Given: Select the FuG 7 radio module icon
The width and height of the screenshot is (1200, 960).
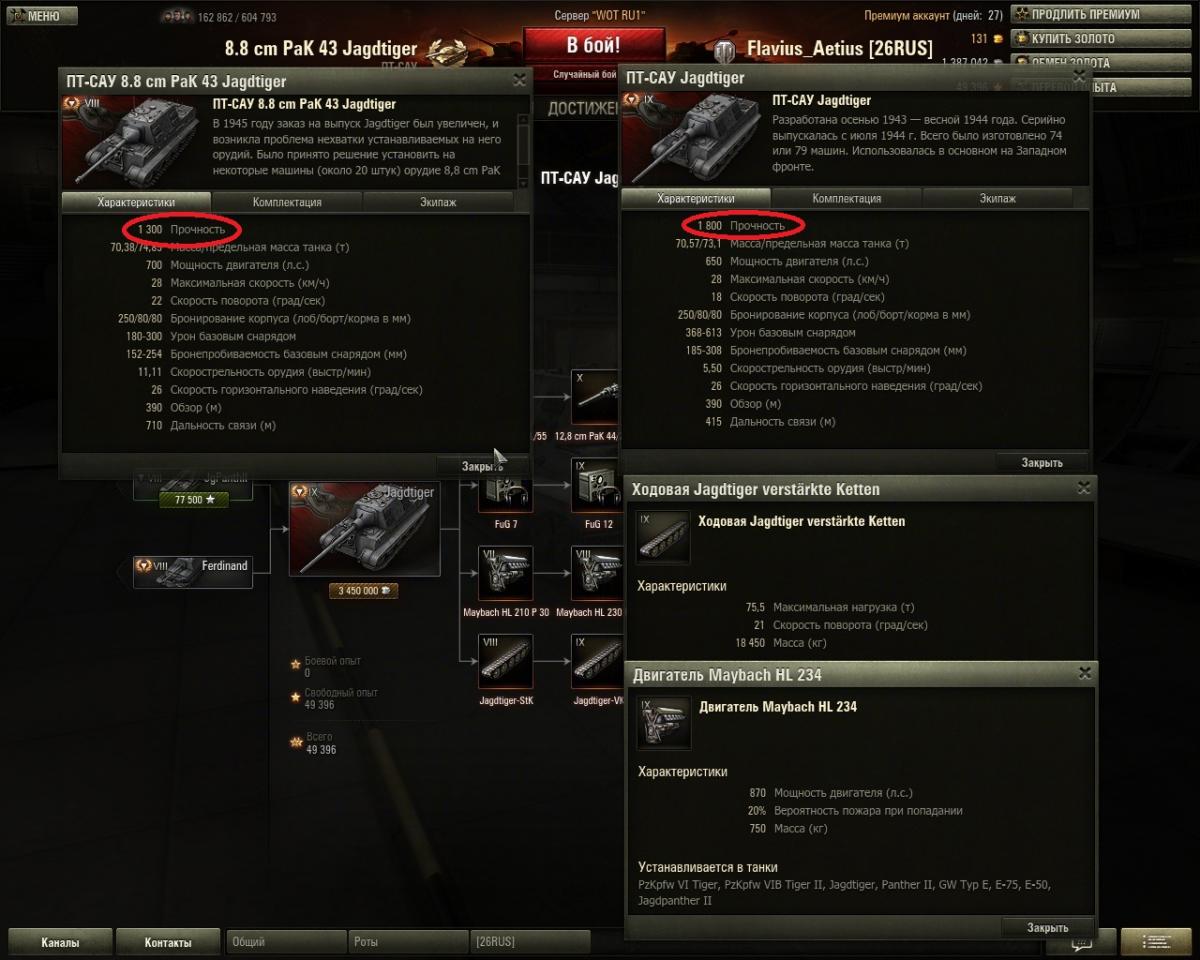Looking at the screenshot, I should (x=506, y=492).
